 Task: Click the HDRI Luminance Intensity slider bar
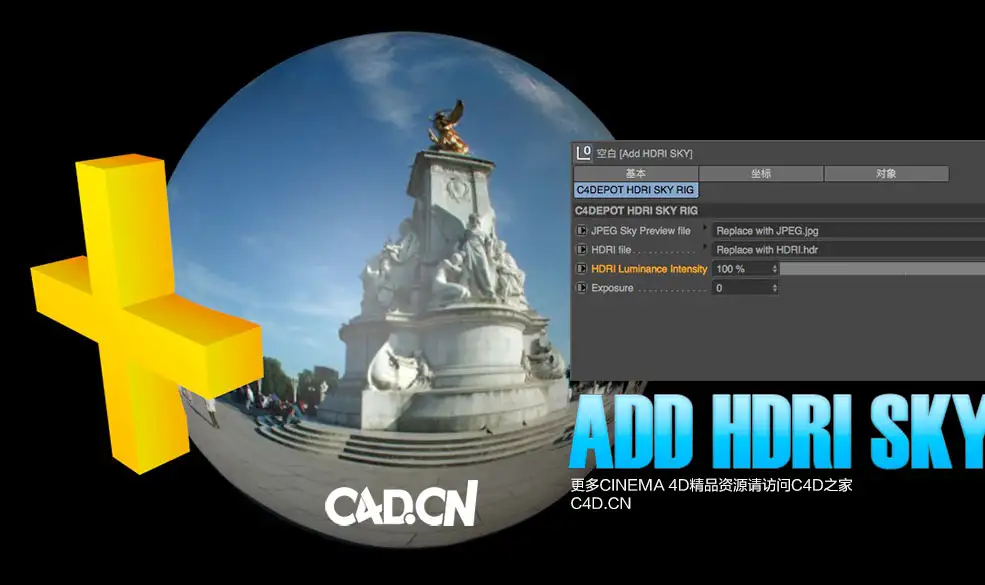[883, 269]
